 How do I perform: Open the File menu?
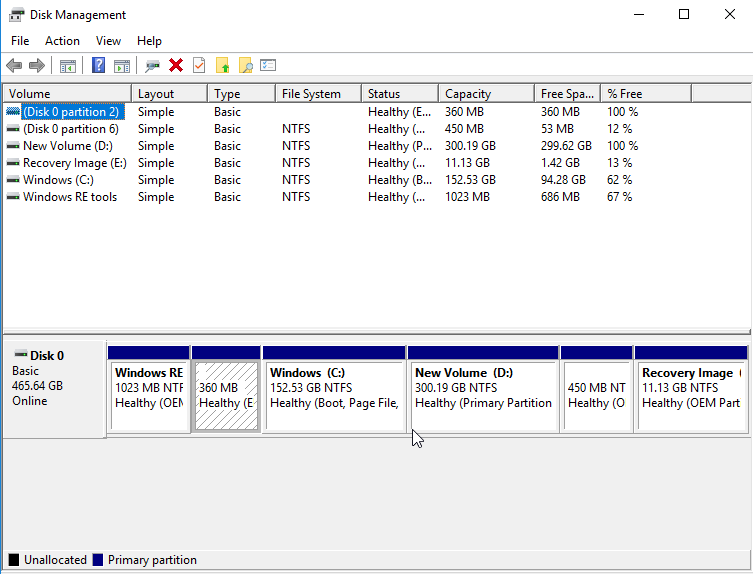[x=20, y=41]
